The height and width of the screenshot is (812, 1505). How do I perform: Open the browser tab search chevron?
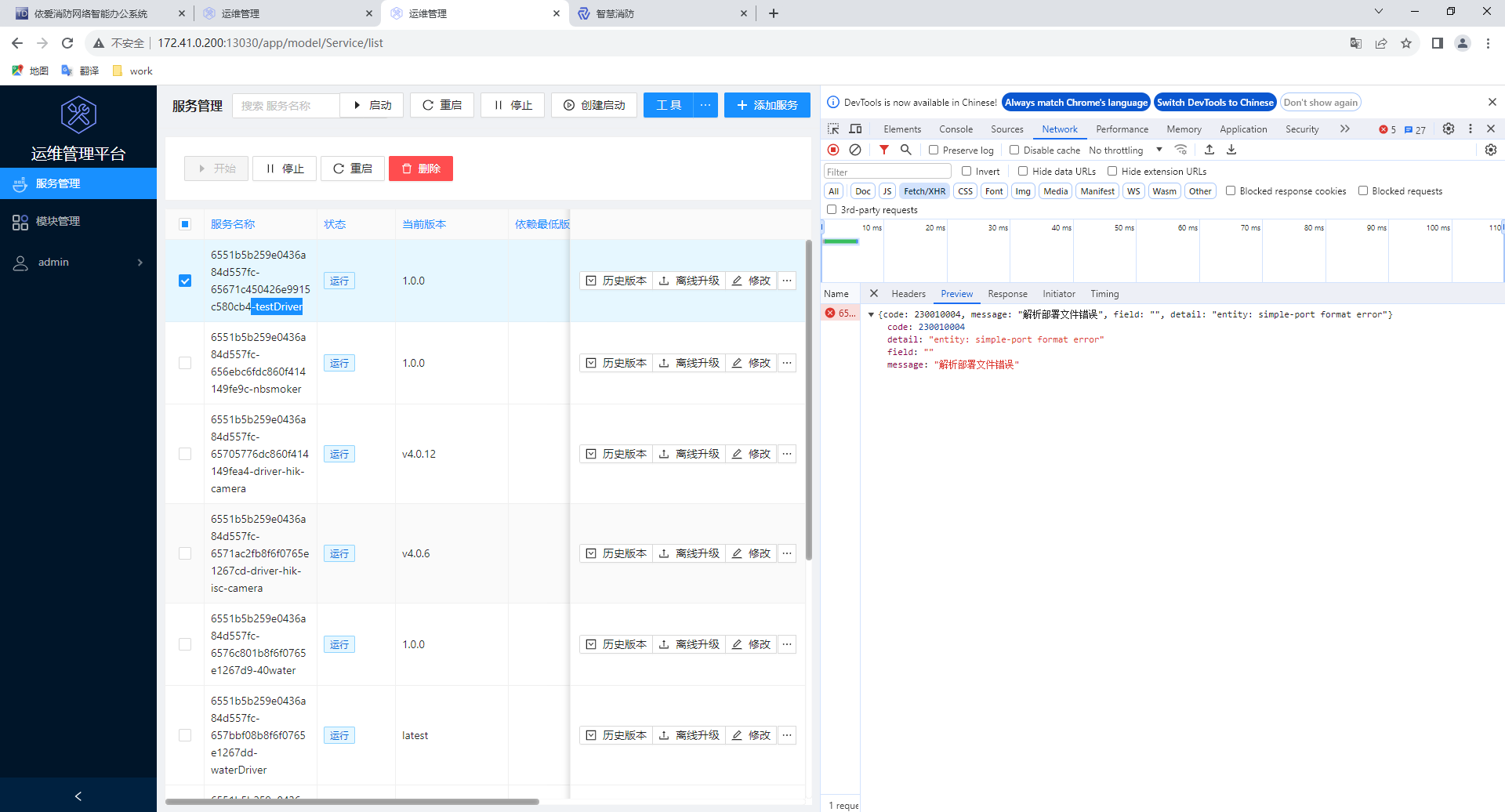[1379, 12]
